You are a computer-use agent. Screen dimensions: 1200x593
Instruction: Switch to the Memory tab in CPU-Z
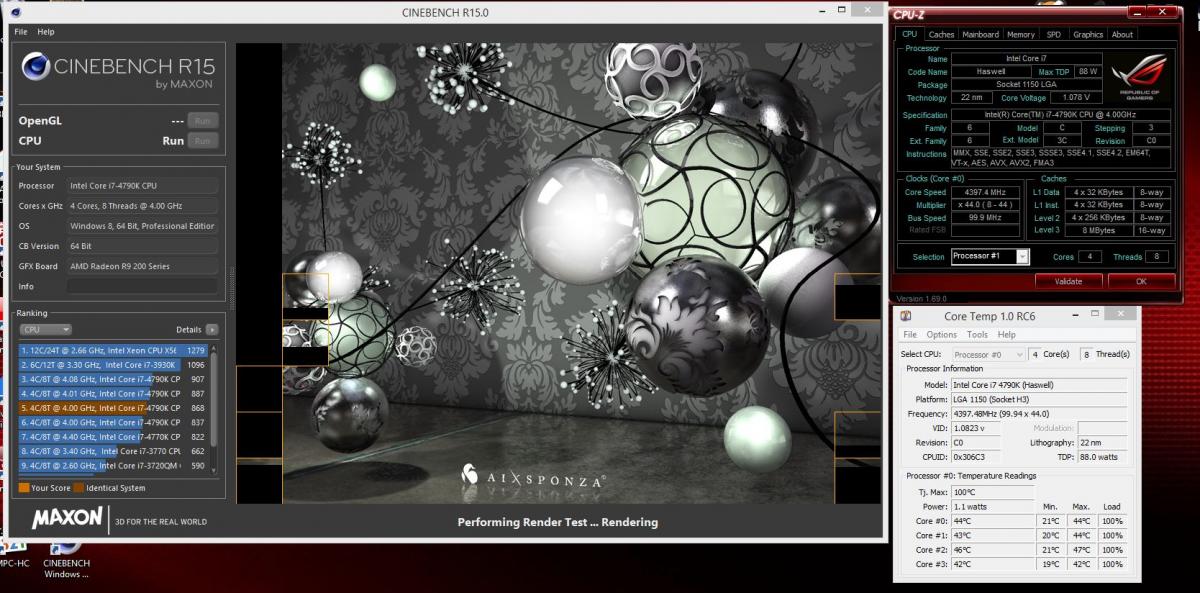coord(1021,34)
